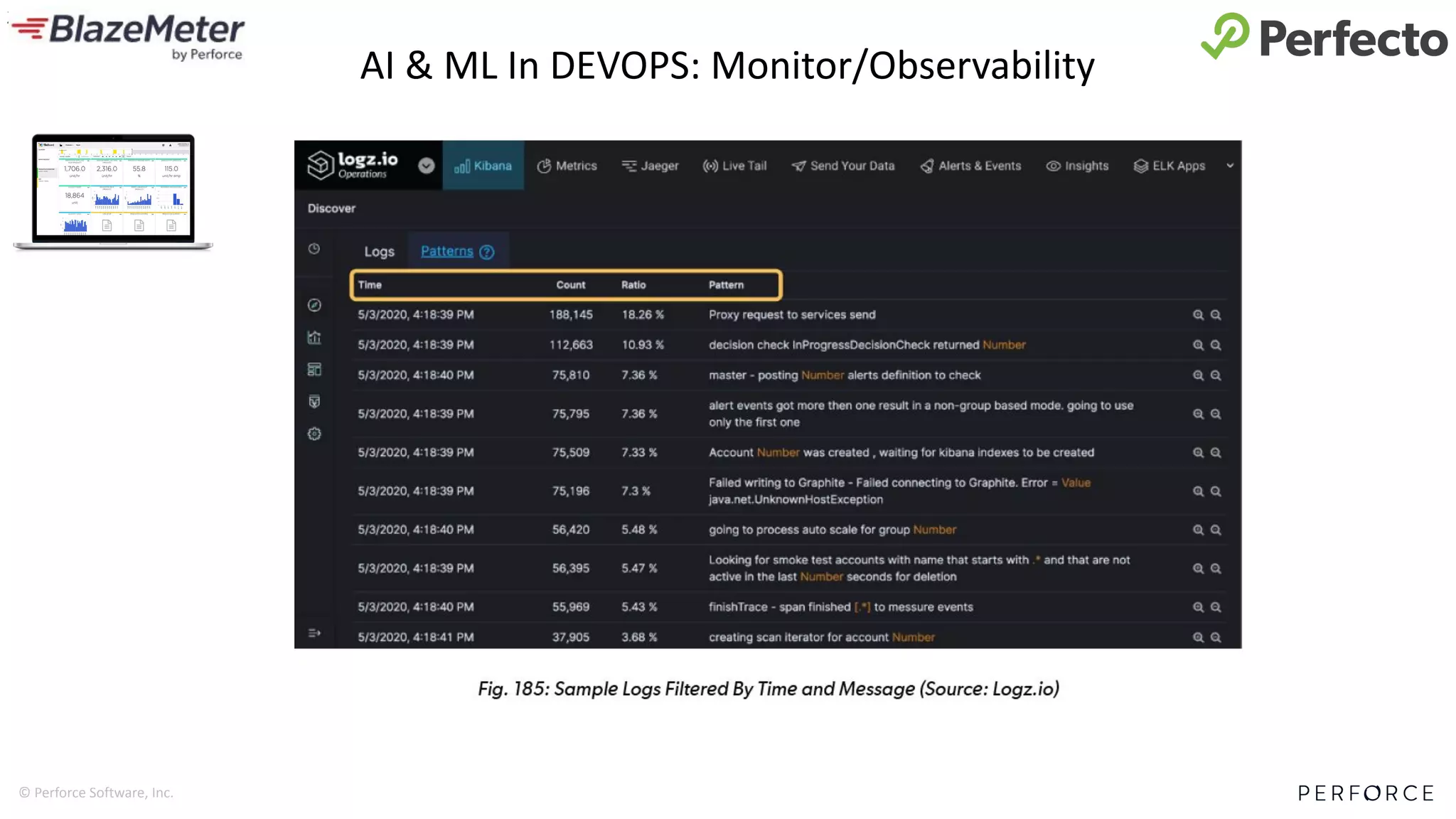Open ELK Apps menu item
Image resolution: width=1456 pixels, height=819 pixels.
point(1169,166)
